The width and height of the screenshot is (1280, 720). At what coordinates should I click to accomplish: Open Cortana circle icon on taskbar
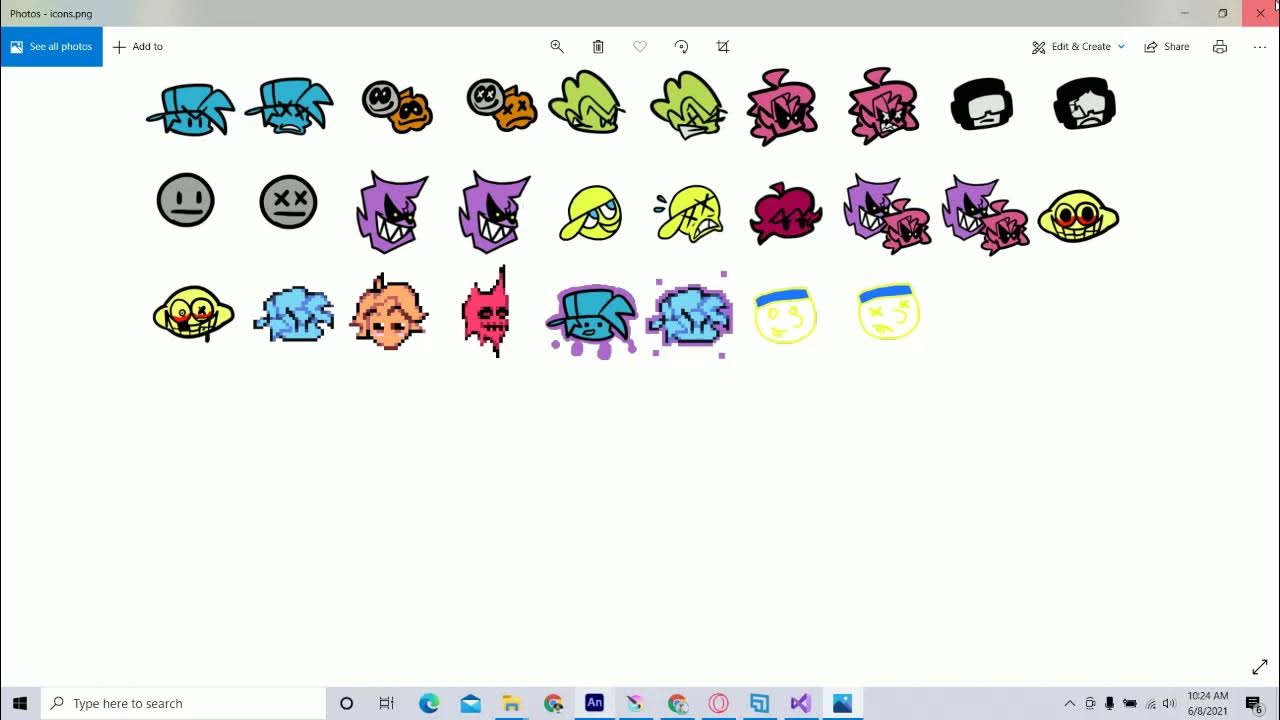(346, 703)
